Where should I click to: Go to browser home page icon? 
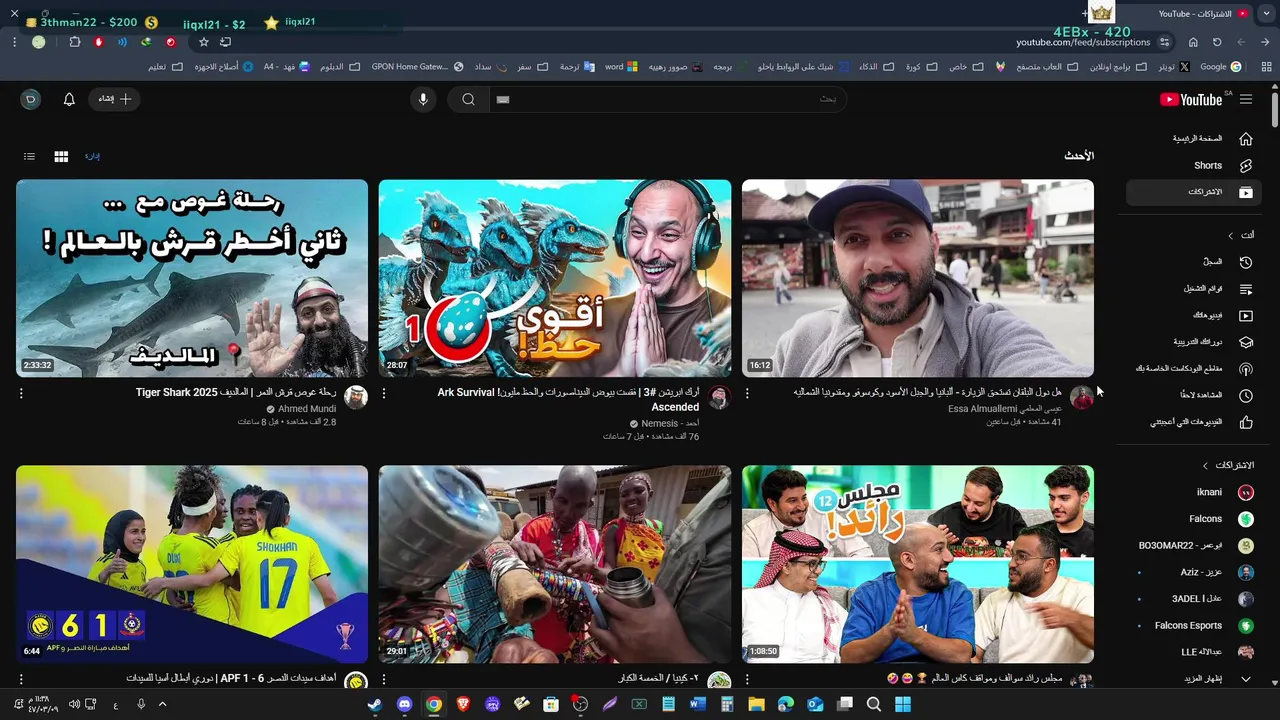[1193, 42]
